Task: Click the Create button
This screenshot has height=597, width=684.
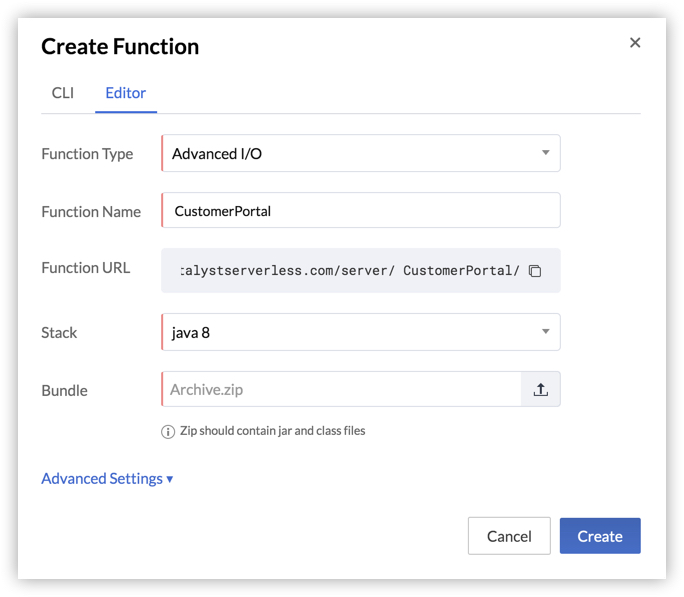Action: click(600, 536)
